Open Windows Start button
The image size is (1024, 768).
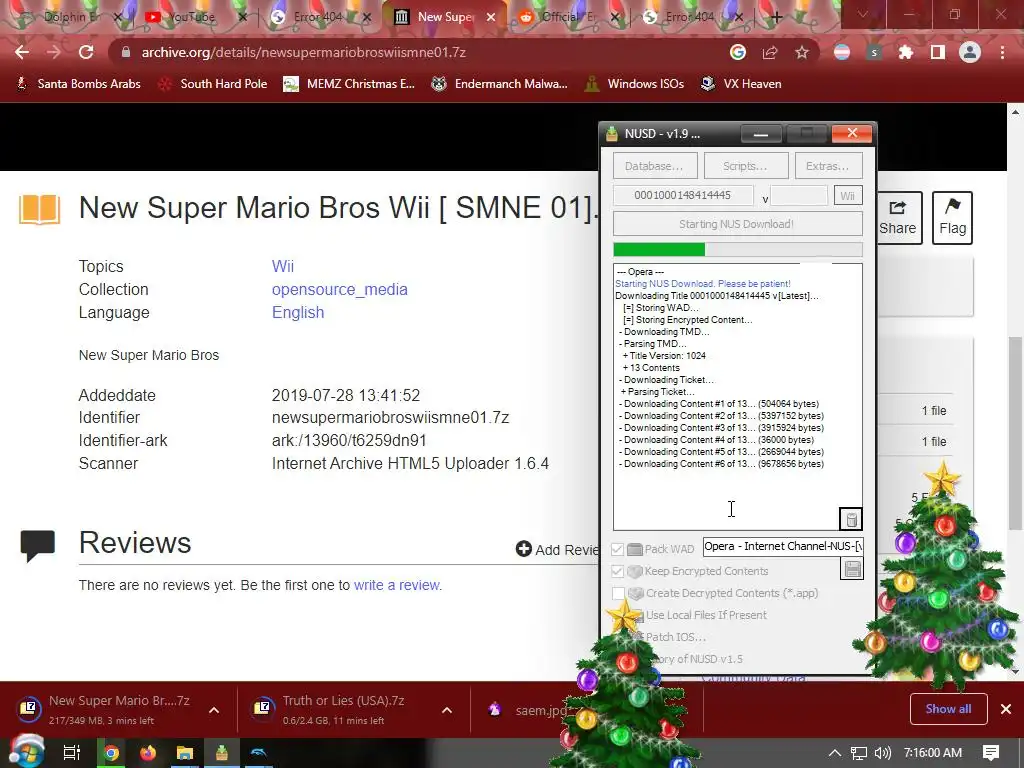25,752
